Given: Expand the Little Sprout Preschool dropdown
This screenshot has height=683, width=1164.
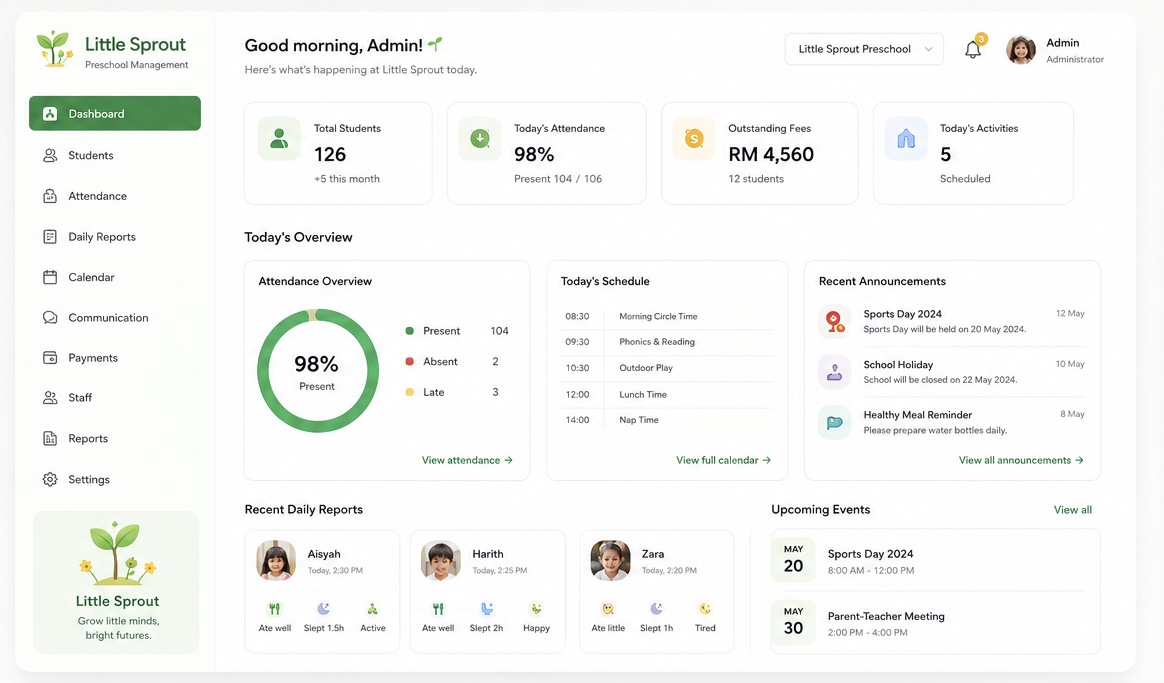Looking at the screenshot, I should point(864,49).
